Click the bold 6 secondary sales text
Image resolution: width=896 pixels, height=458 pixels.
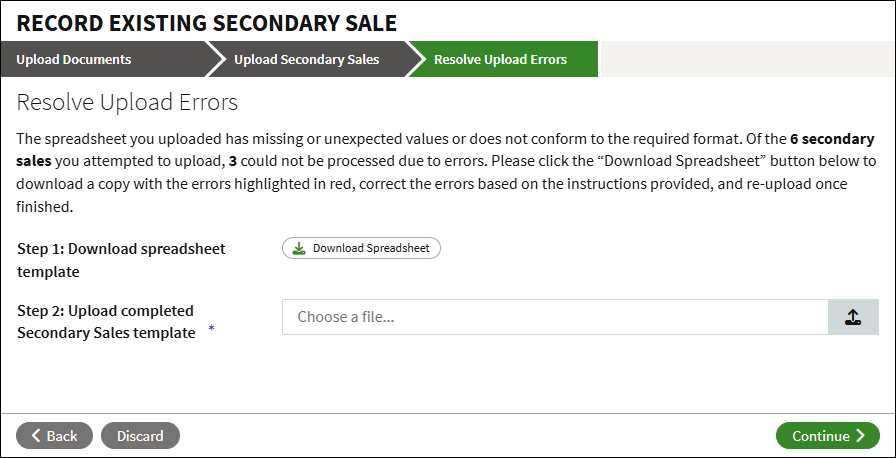[445, 150]
